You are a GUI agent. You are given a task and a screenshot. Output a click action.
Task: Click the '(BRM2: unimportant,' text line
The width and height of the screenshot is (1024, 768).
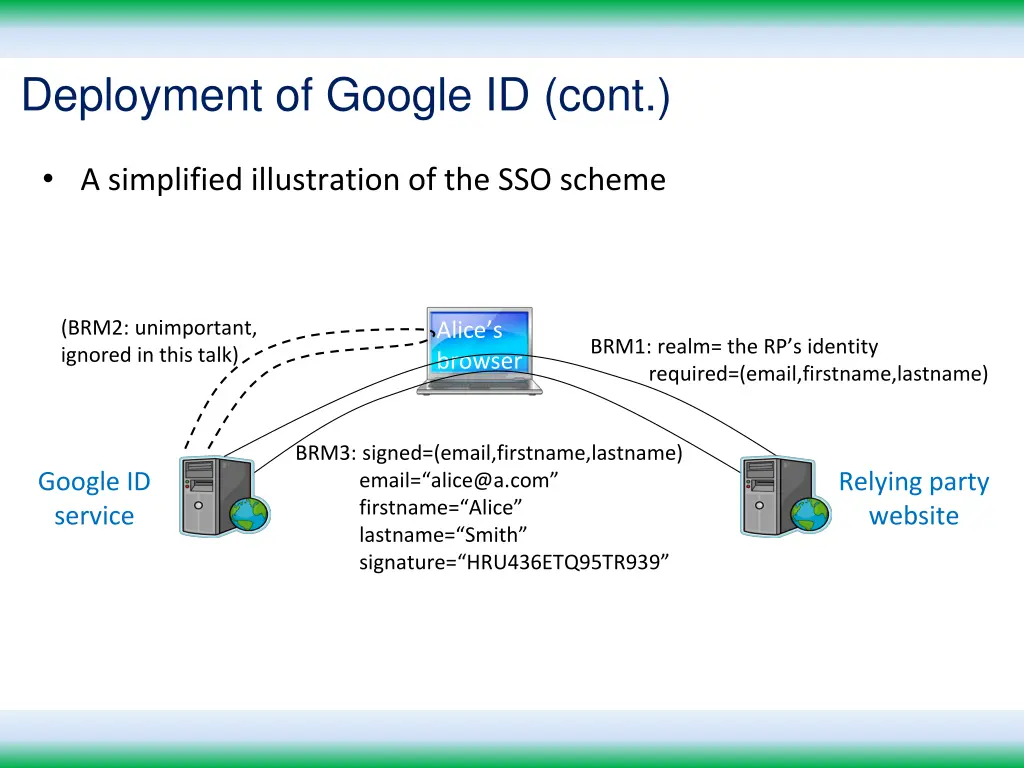(159, 327)
